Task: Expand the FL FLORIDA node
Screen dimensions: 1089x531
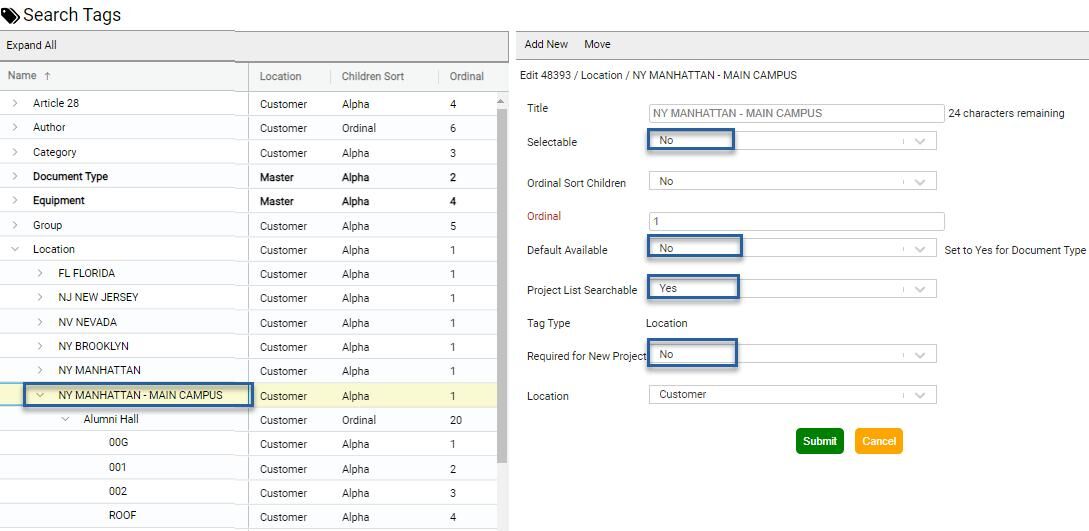Action: 40,273
